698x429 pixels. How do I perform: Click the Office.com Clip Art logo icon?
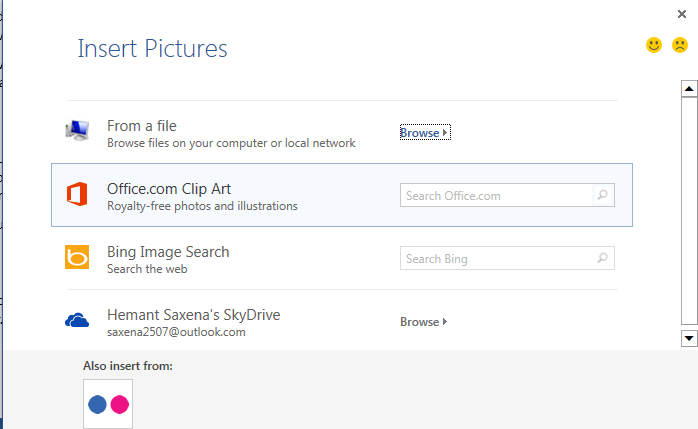[x=77, y=195]
